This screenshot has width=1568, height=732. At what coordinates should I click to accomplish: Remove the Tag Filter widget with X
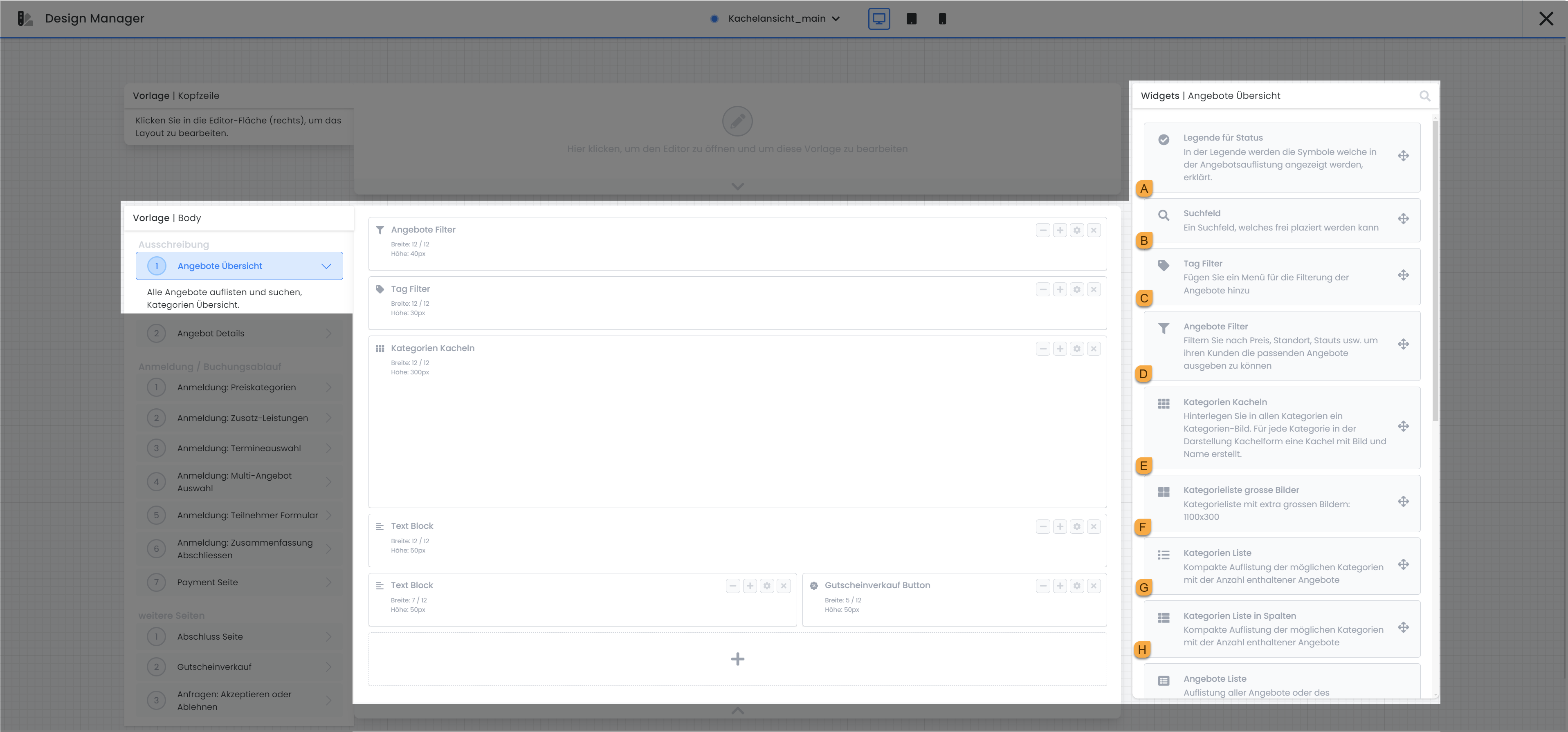tap(1093, 290)
